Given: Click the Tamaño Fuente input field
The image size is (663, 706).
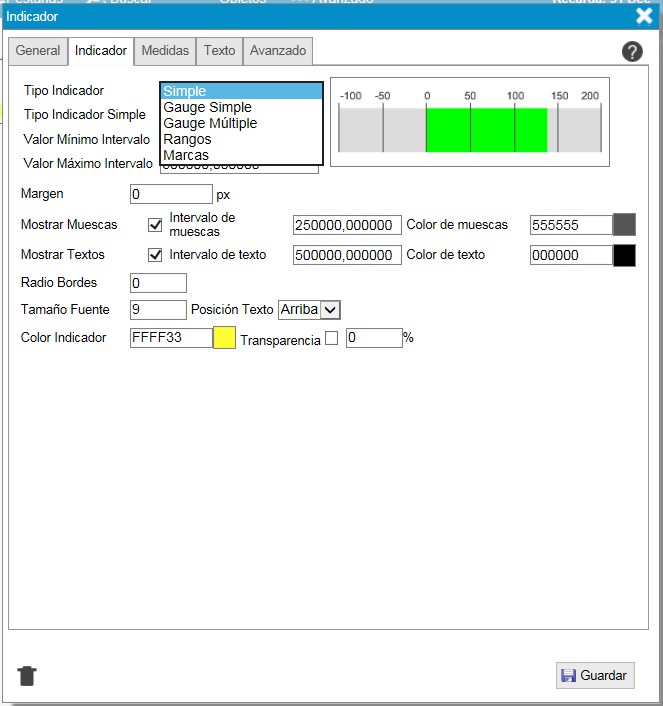Looking at the screenshot, I should point(158,310).
